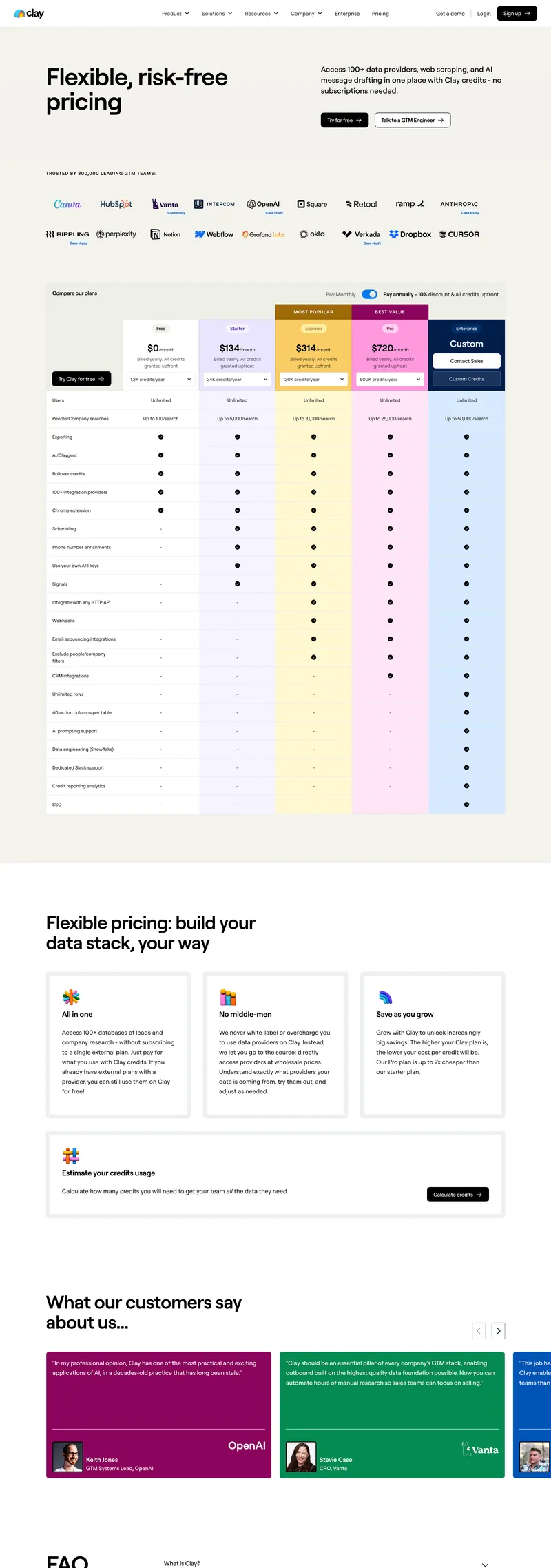
Task: Open the OpenAI case study link
Action: click(274, 213)
